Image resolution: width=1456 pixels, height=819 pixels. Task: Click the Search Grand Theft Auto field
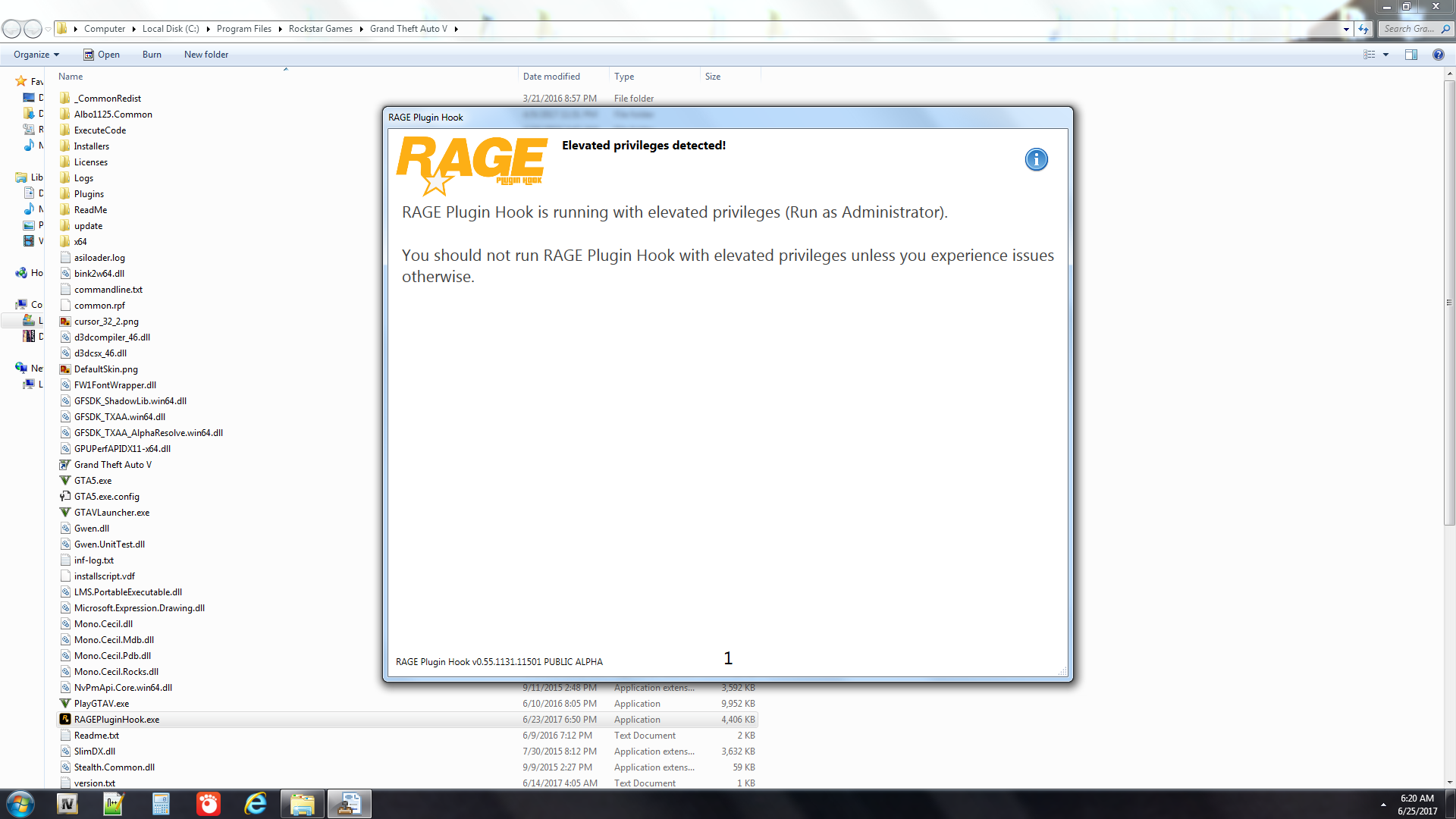pyautogui.click(x=1409, y=29)
